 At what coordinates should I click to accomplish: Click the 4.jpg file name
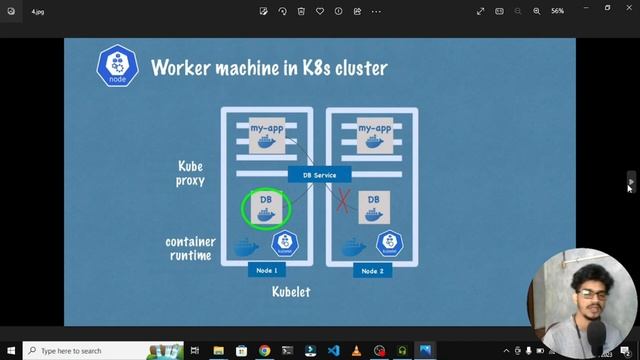pos(38,12)
